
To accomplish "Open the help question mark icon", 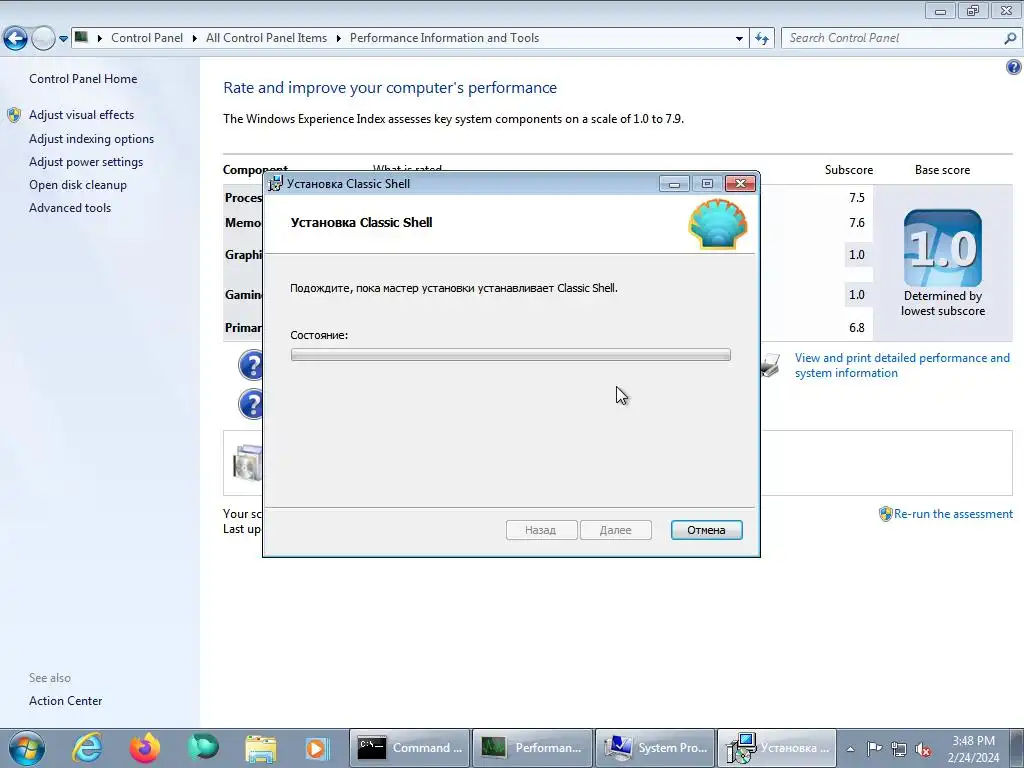I will (1014, 67).
